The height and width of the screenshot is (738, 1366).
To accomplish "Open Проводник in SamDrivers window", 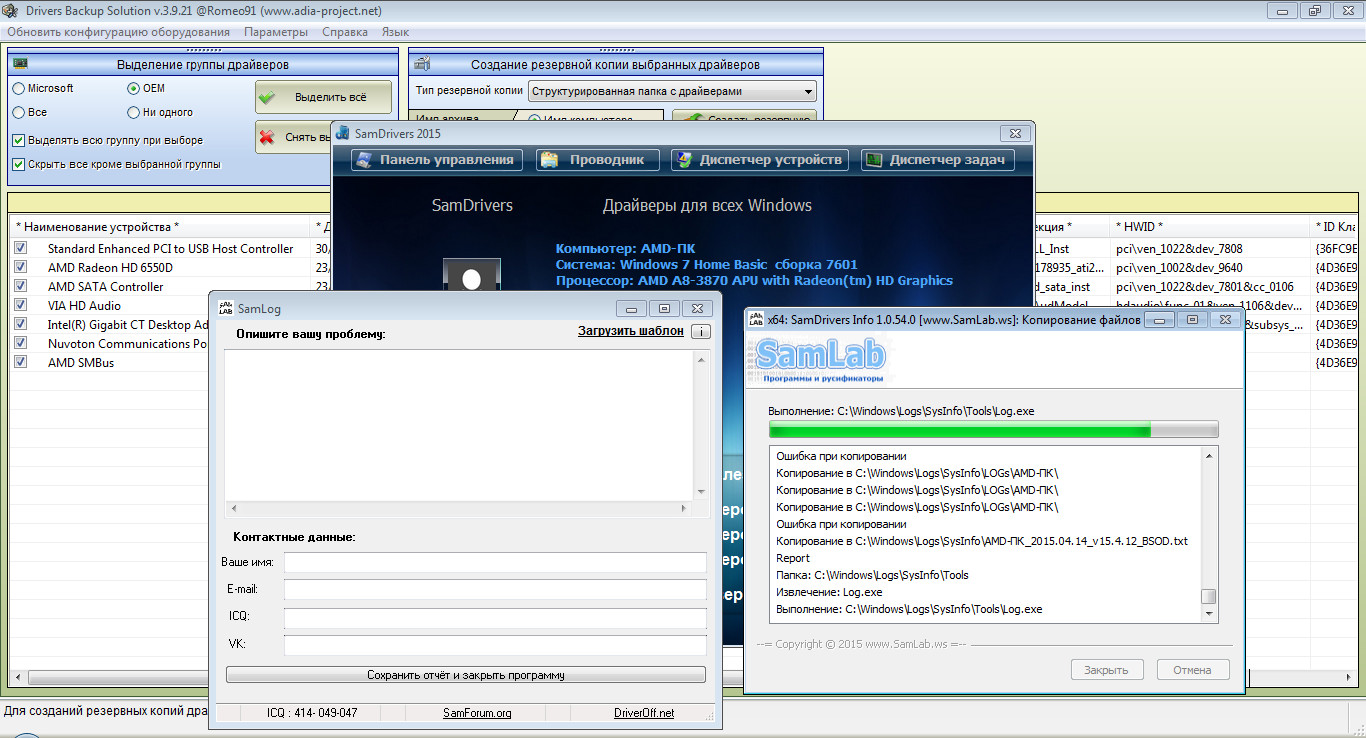I will click(x=598, y=159).
